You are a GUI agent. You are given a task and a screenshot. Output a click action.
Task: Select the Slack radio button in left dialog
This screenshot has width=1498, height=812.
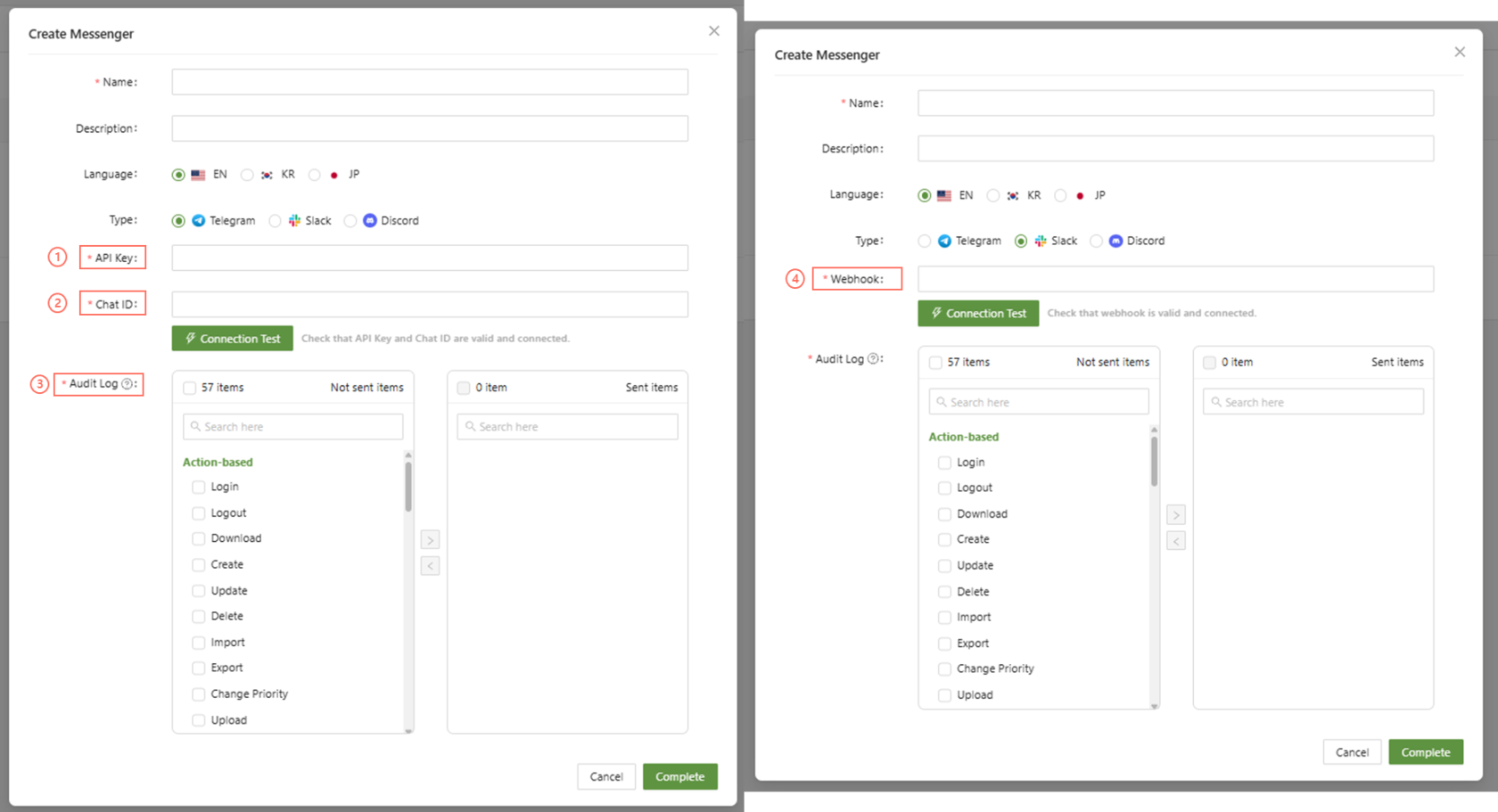point(275,221)
